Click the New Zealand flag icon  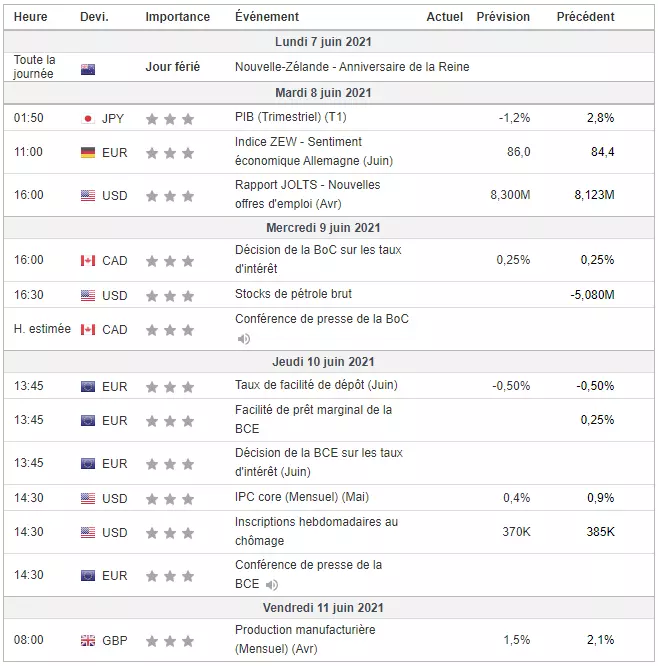[88, 70]
